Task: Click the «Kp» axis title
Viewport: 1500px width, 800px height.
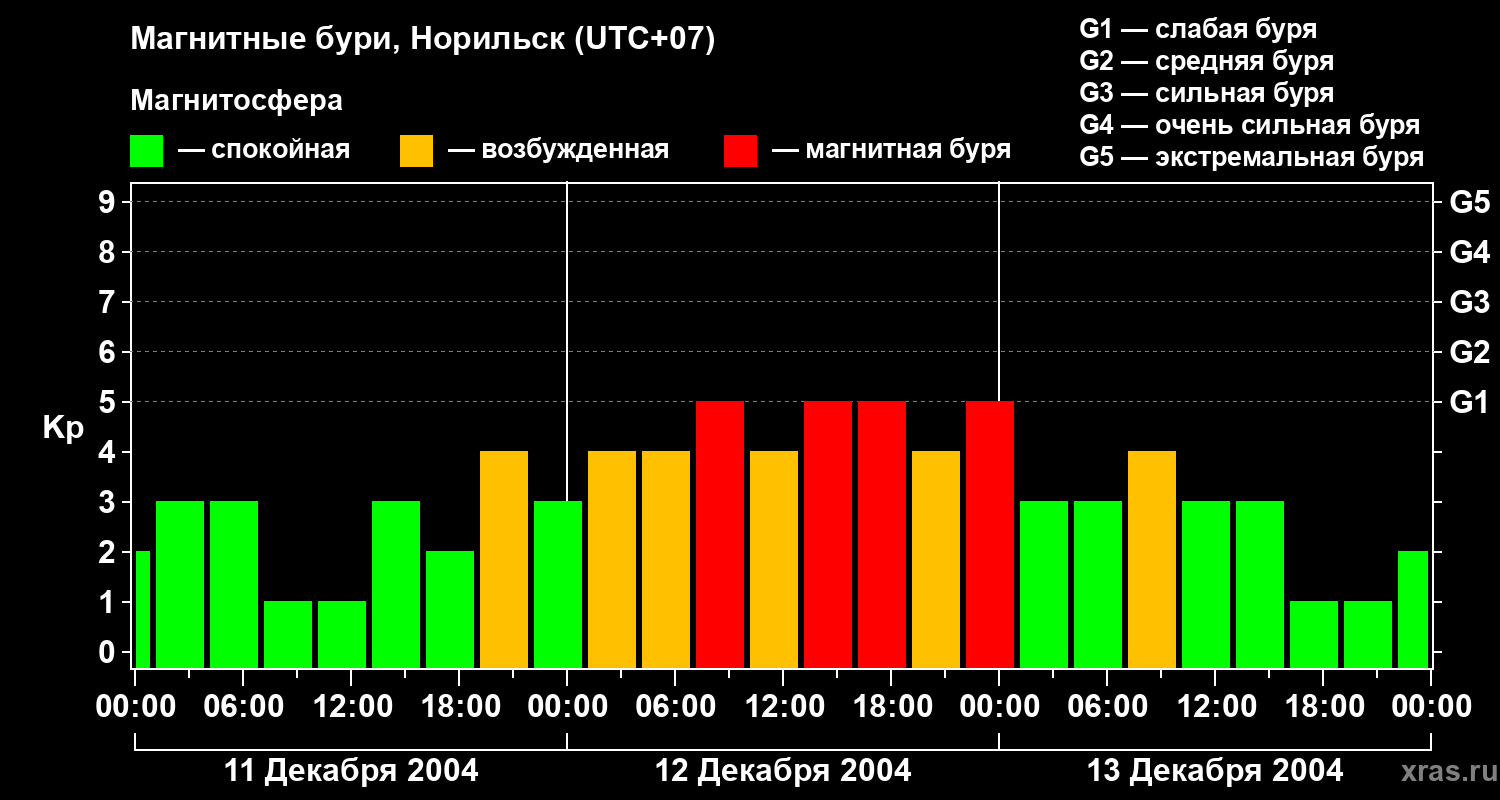Action: pos(63,428)
